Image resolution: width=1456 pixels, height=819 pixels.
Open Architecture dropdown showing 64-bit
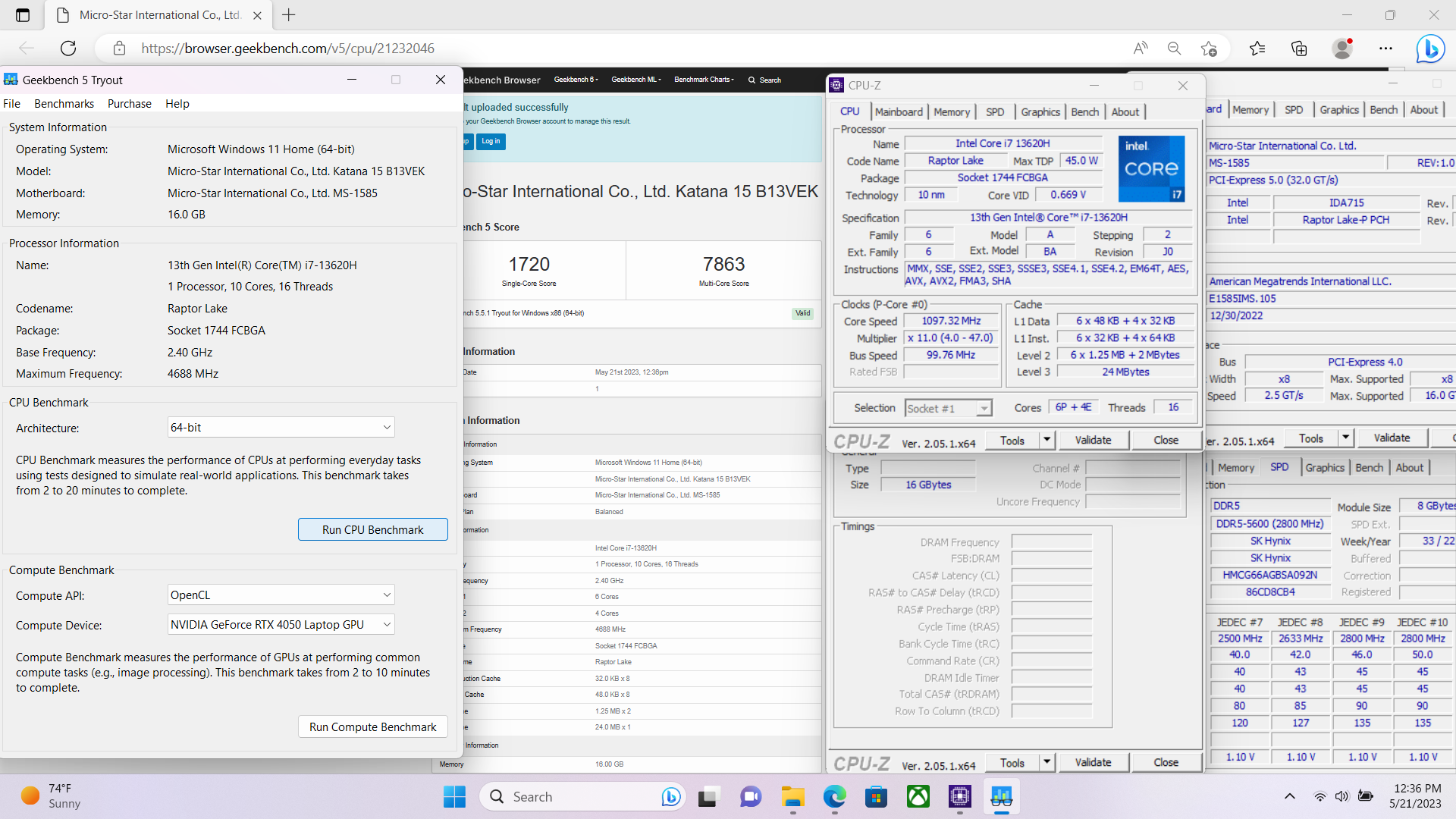pos(281,428)
